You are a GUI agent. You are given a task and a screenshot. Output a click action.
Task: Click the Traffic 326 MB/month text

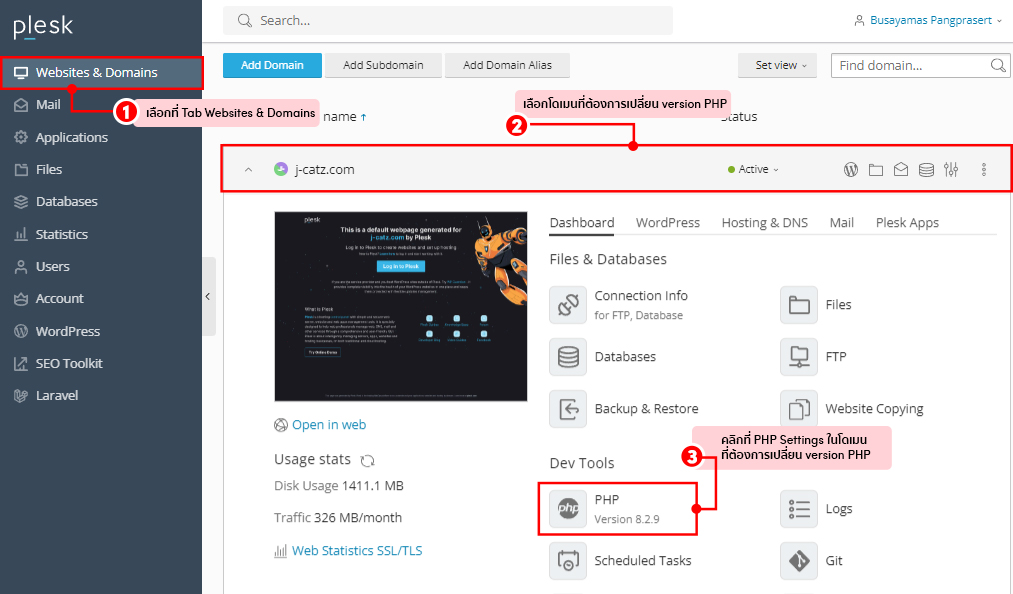pos(338,518)
